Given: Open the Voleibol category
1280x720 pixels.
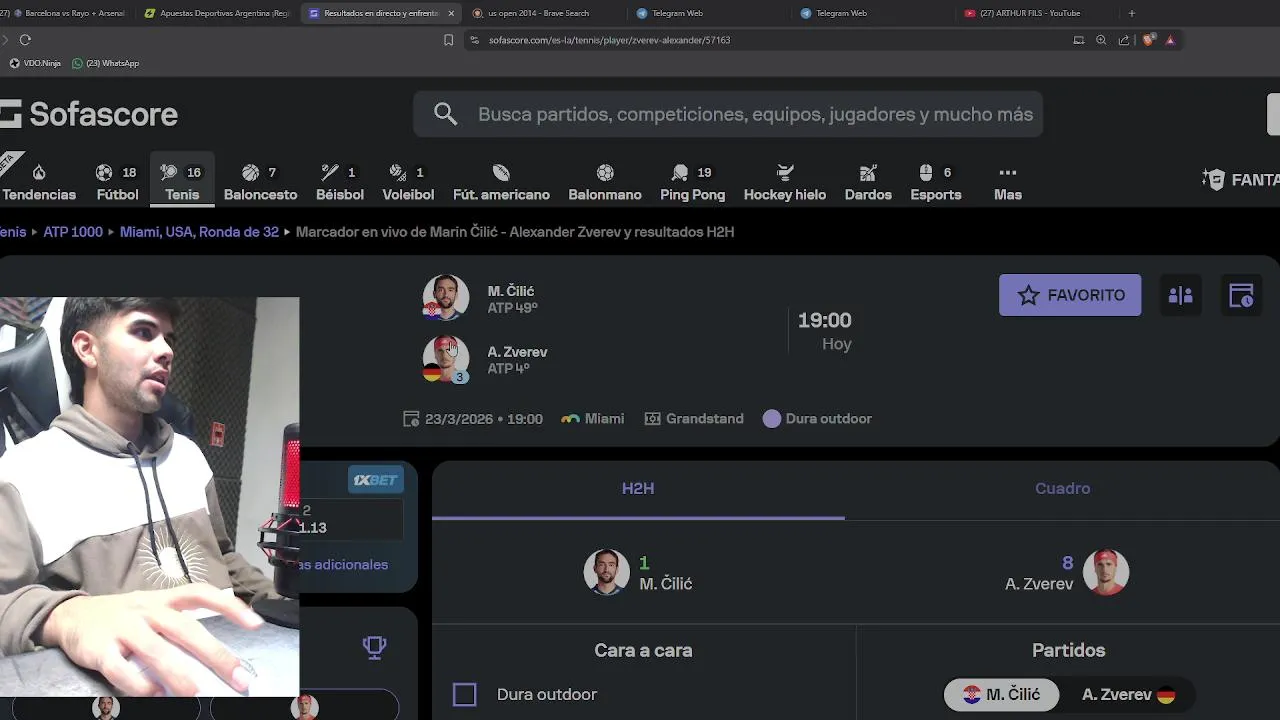Looking at the screenshot, I should coord(408,183).
